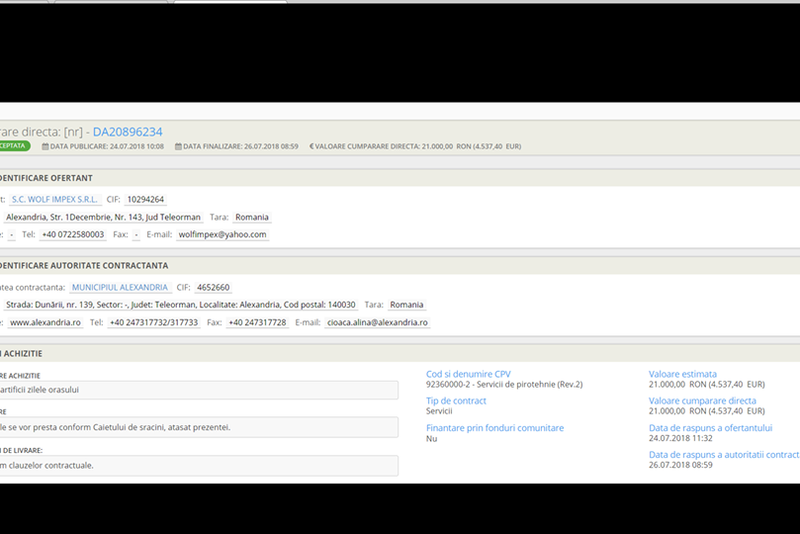Click the calendar icon beside Data Finalizare

(179, 146)
